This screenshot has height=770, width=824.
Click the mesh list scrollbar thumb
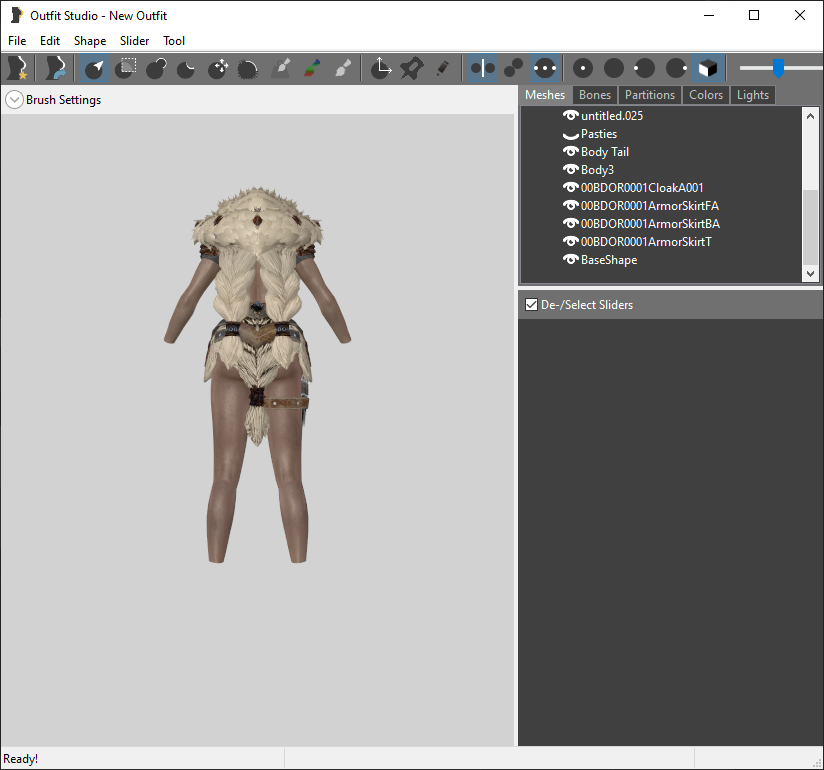tap(810, 228)
